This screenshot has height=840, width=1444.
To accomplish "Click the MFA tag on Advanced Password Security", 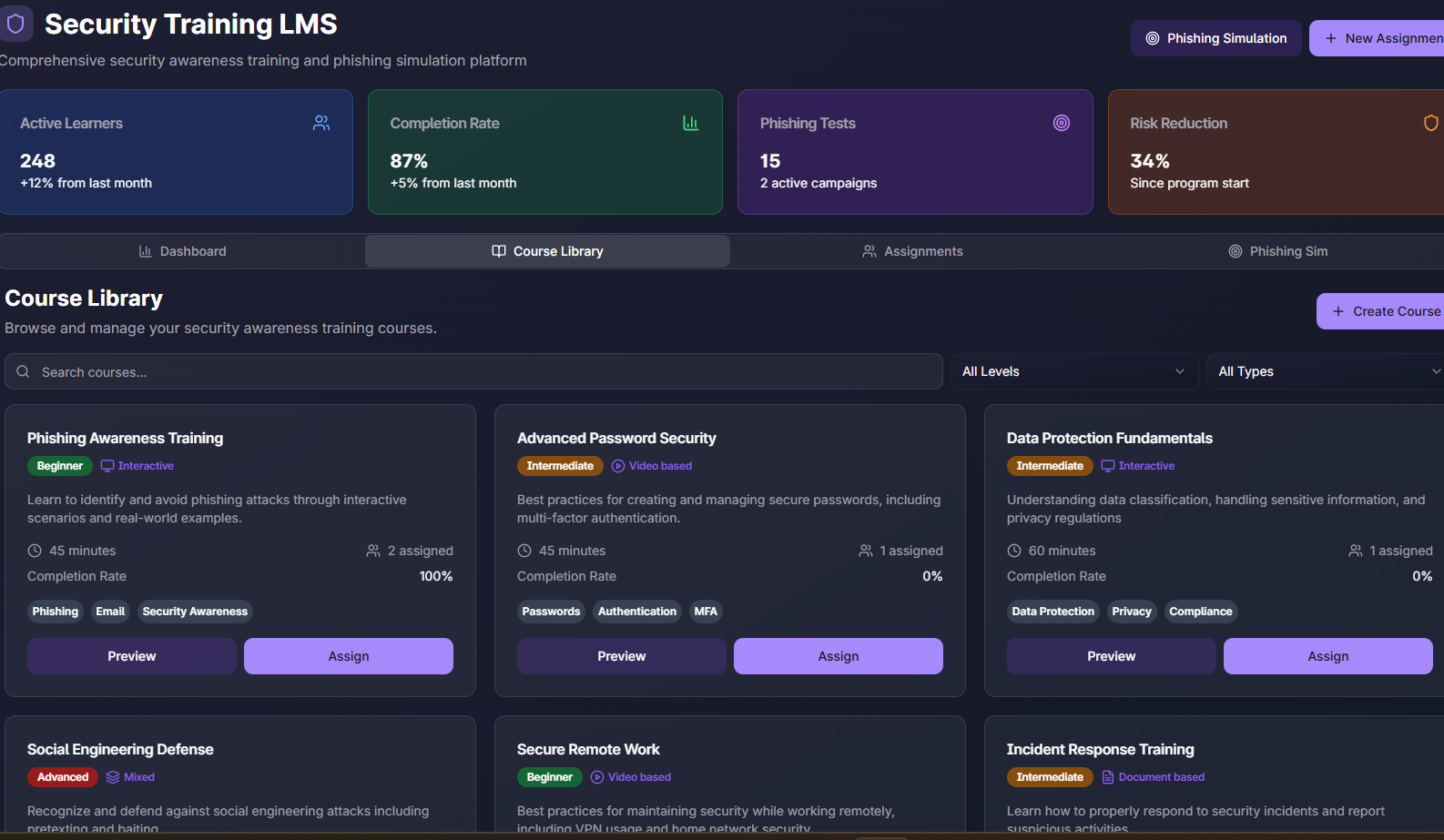I will tap(706, 612).
